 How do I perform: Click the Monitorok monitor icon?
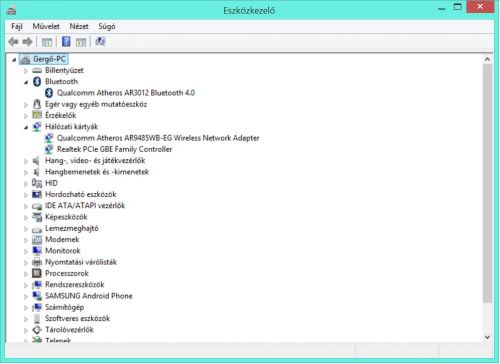[37, 250]
